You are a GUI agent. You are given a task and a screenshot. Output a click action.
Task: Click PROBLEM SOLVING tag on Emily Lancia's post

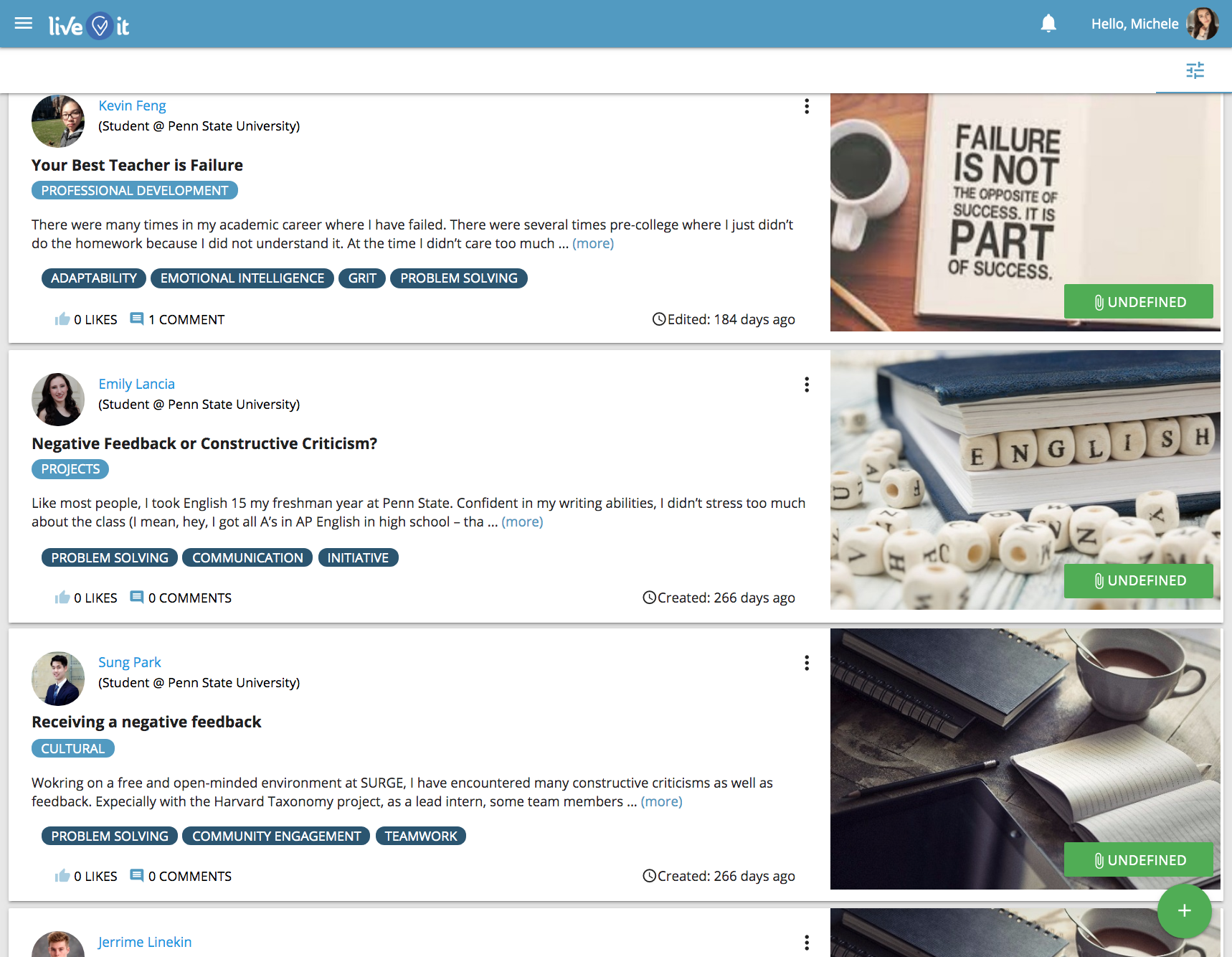[110, 557]
